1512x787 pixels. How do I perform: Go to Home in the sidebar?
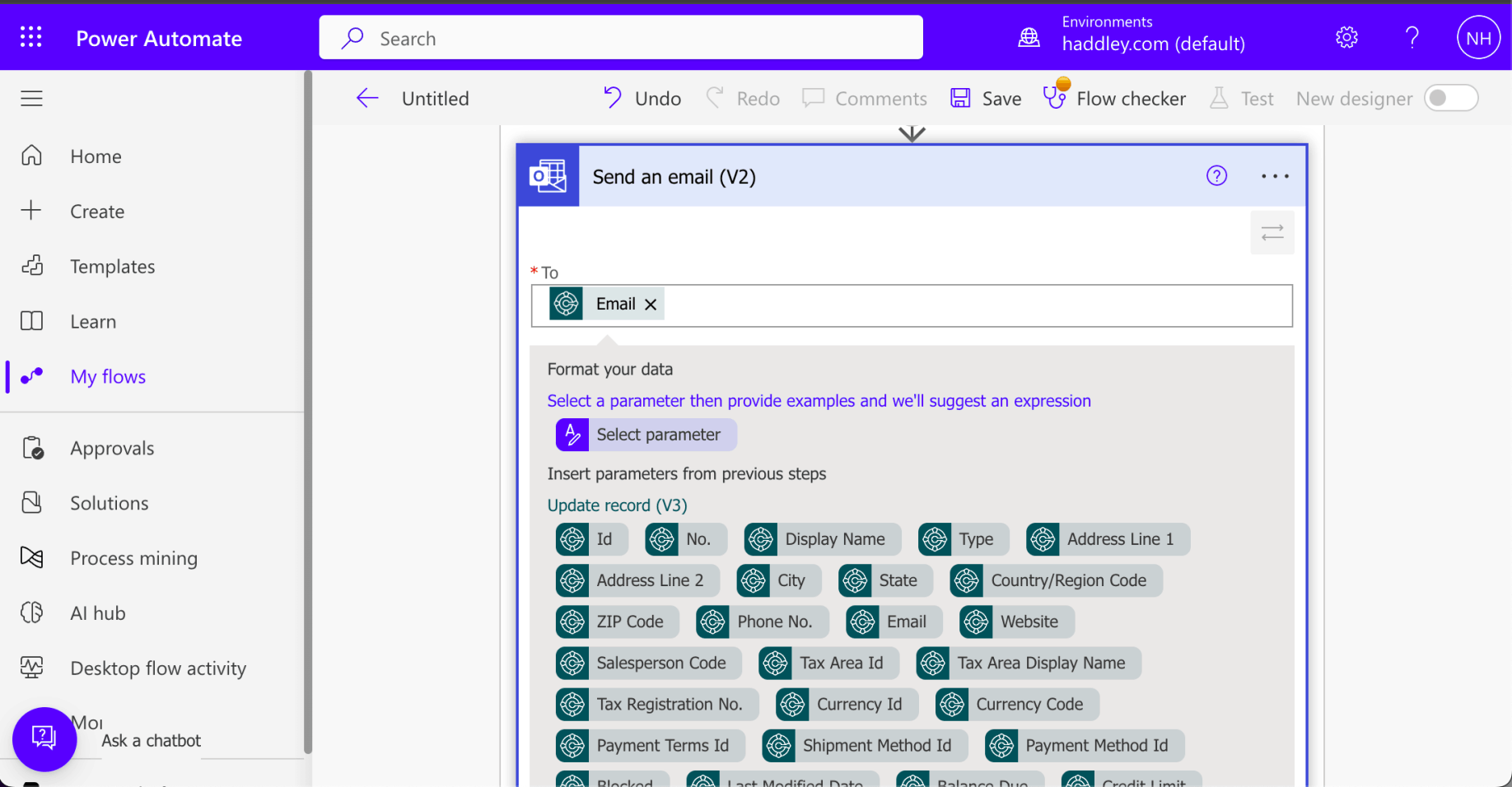click(96, 156)
